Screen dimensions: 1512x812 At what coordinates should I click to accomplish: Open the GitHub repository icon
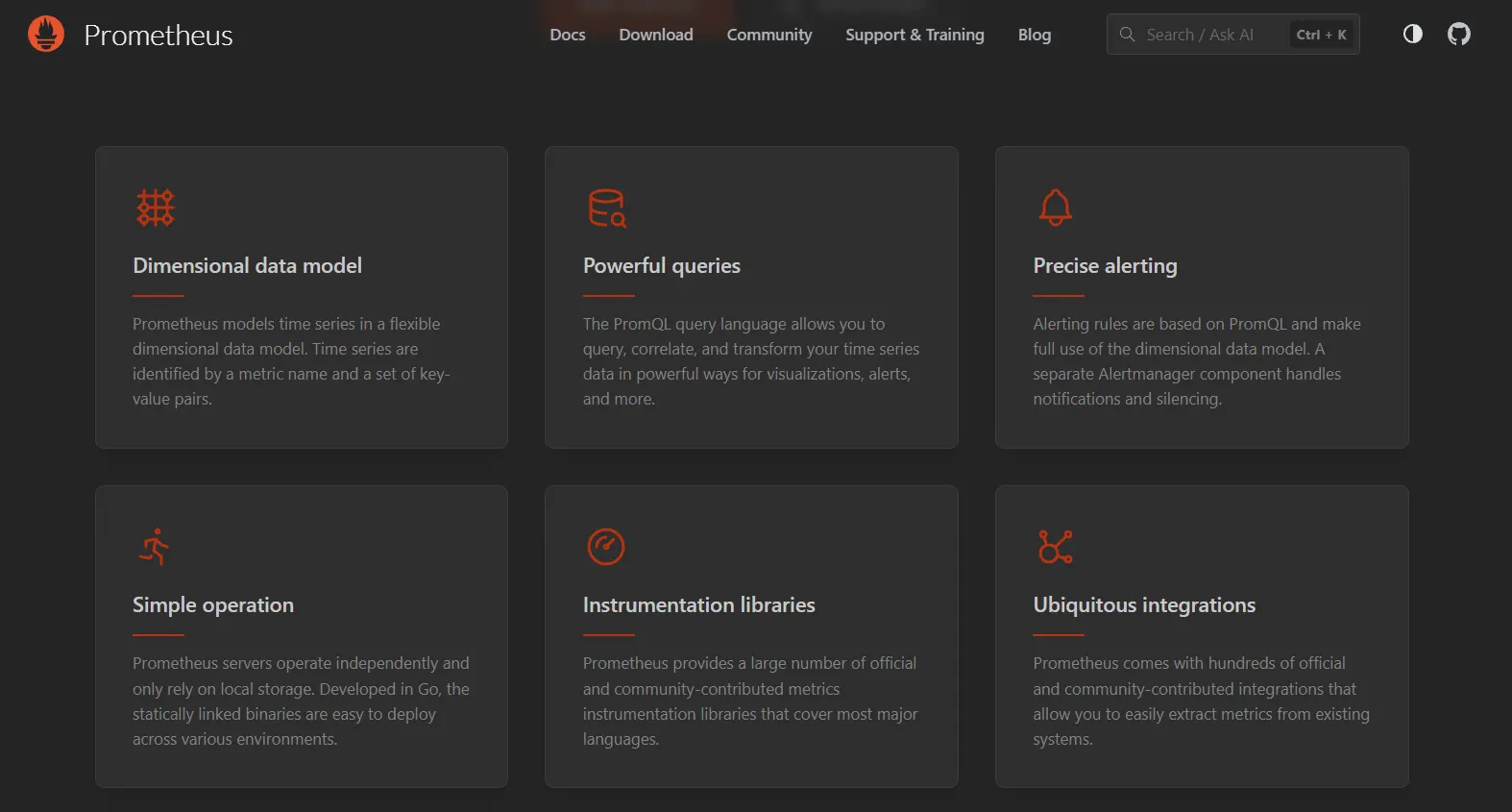pos(1459,35)
